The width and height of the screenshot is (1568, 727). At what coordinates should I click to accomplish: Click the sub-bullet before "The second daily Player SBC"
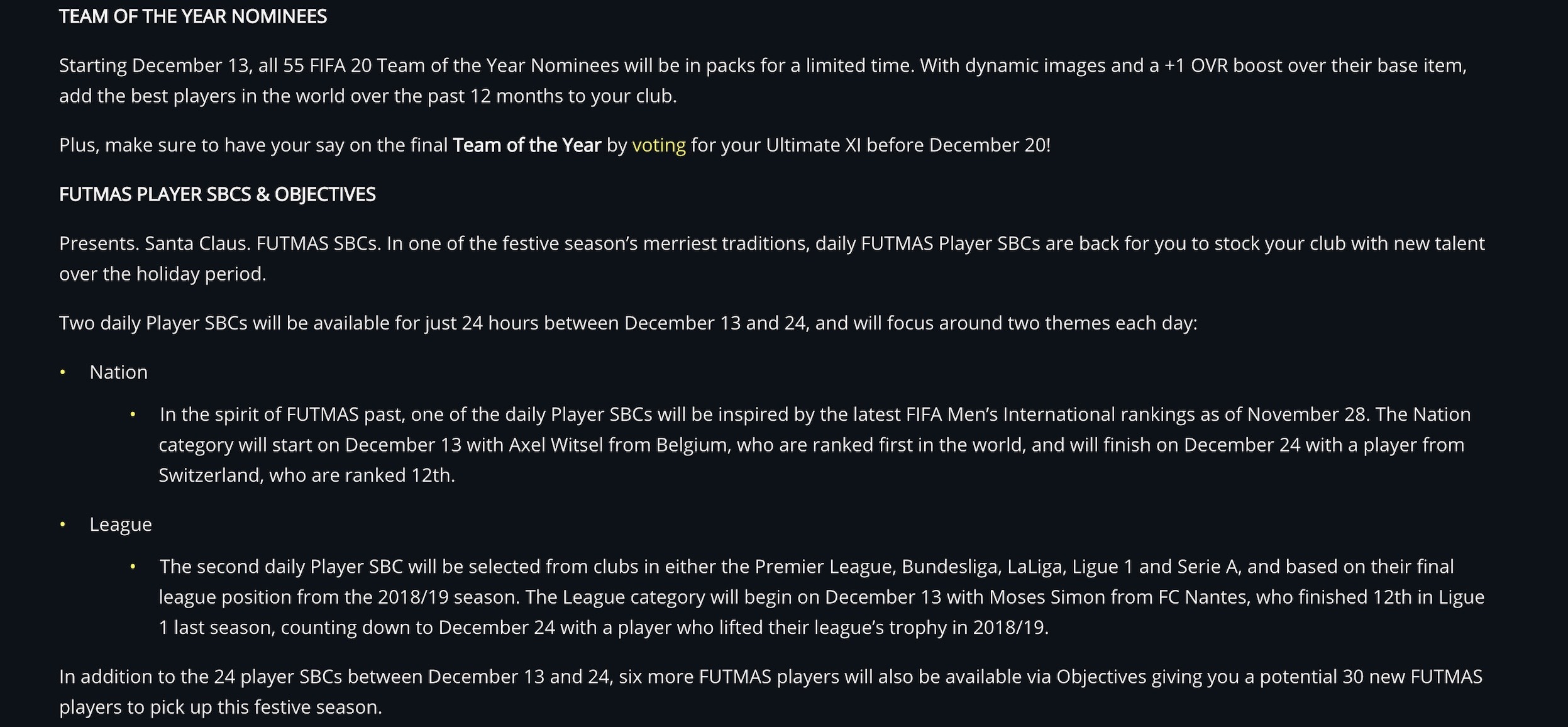pyautogui.click(x=133, y=567)
